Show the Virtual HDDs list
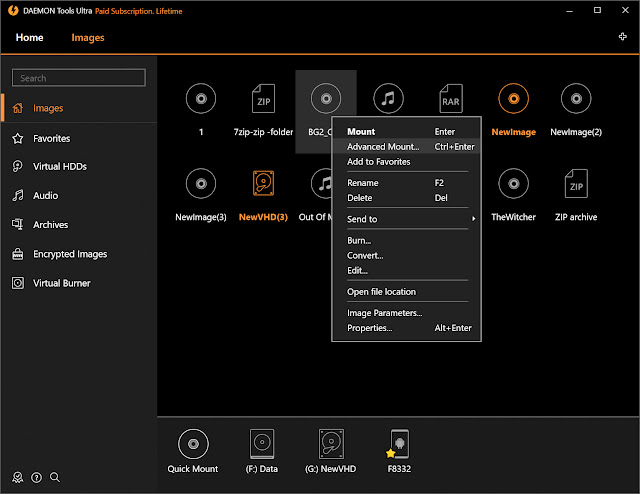The width and height of the screenshot is (640, 494). tap(79, 167)
